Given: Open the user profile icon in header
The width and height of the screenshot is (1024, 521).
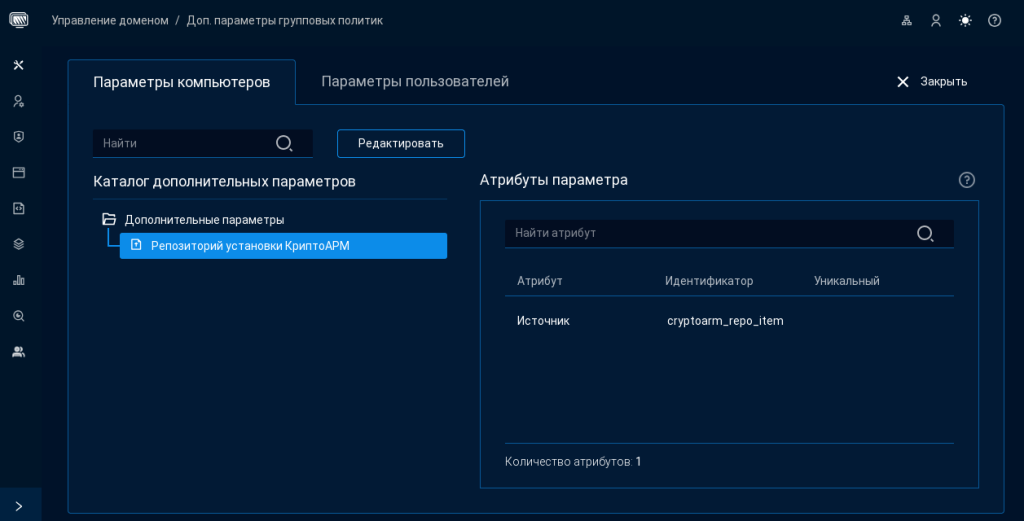Looking at the screenshot, I should coord(936,20).
